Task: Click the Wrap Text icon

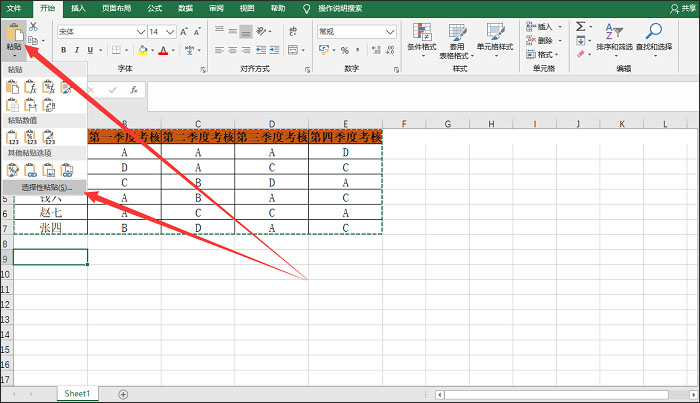Action: coord(293,31)
